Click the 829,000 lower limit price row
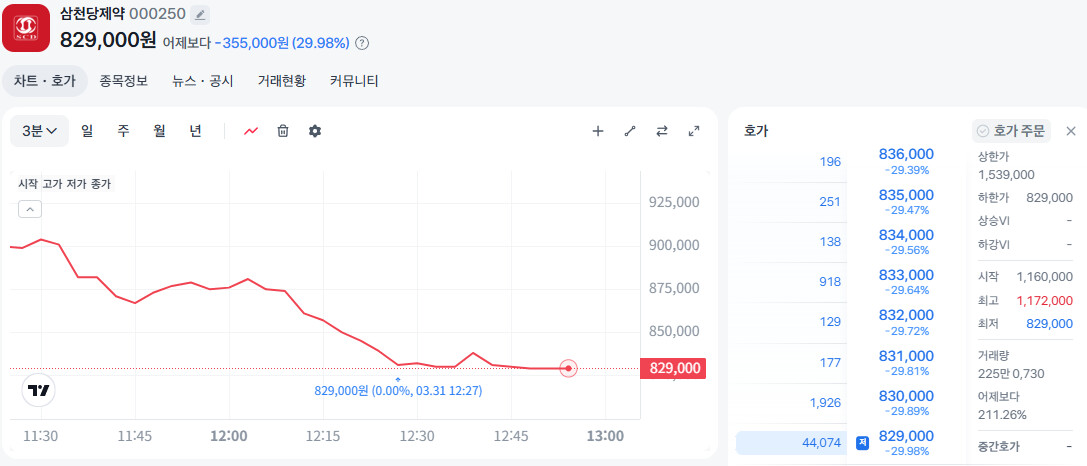1087x466 pixels. tap(906, 442)
